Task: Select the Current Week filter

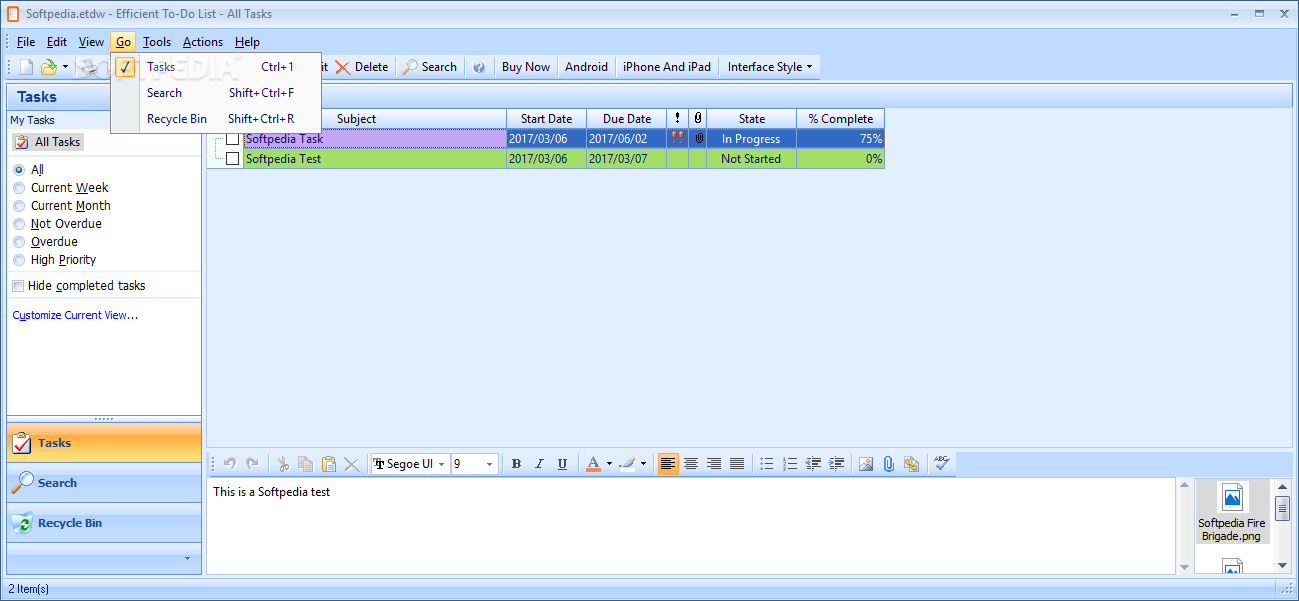Action: [19, 188]
